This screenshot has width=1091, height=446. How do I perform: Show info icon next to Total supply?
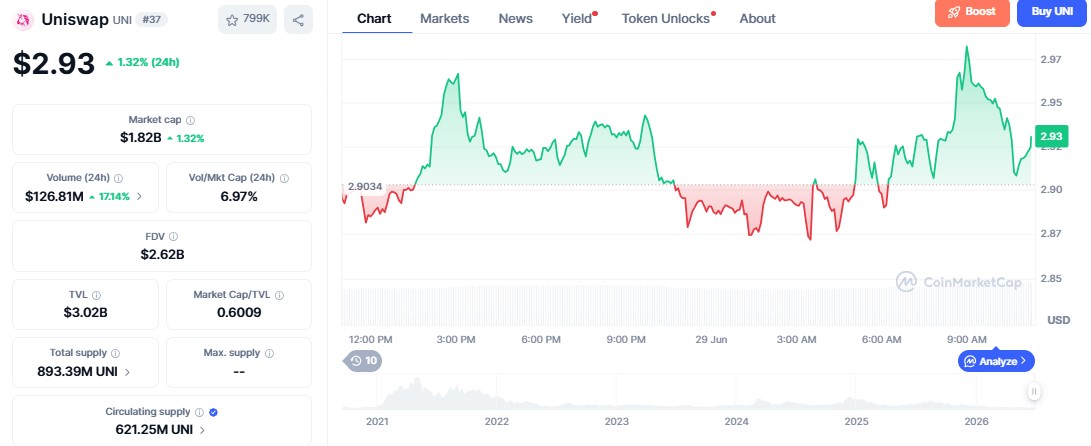click(x=116, y=353)
